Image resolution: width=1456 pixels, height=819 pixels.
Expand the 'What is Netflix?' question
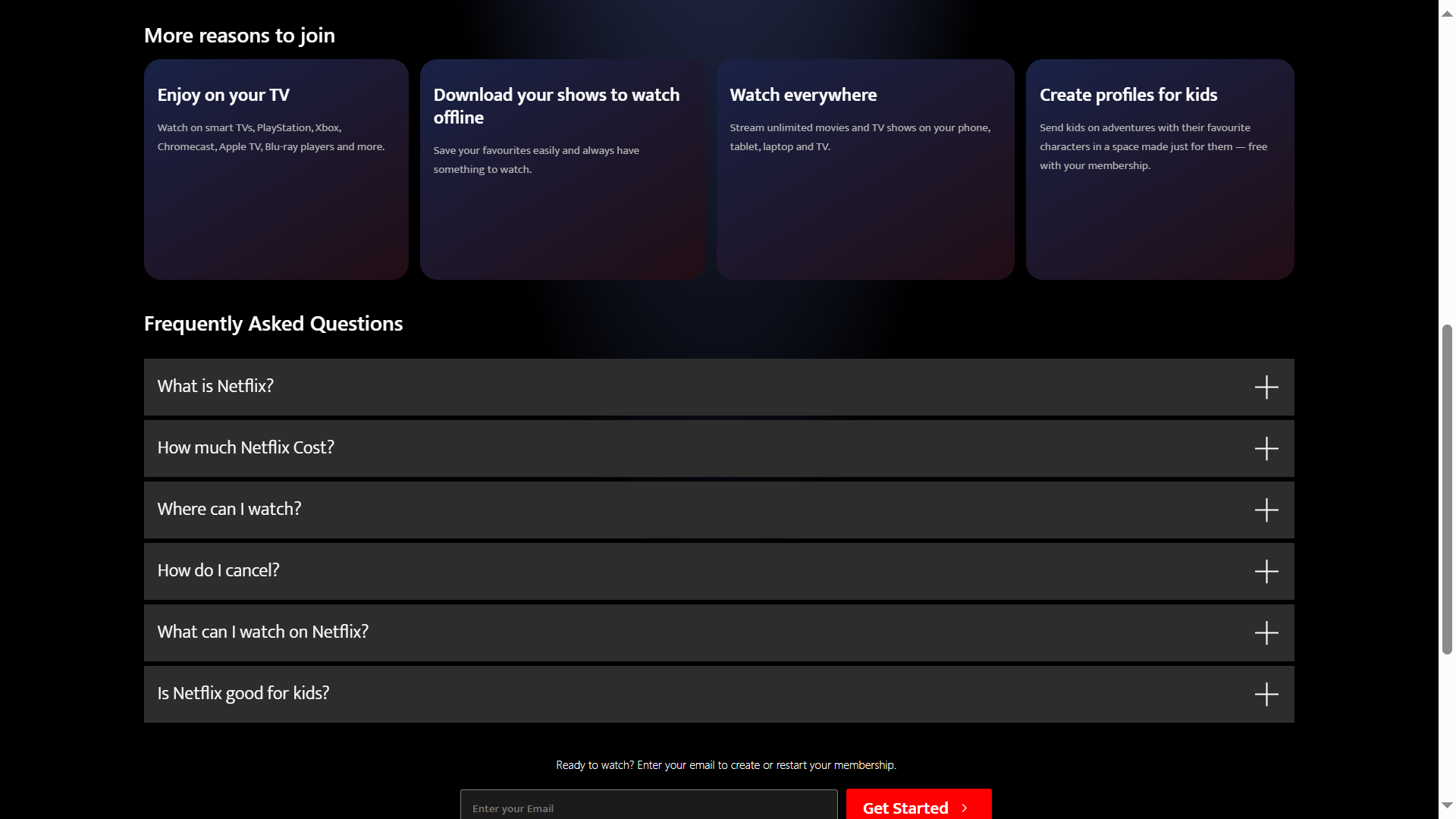215,386
